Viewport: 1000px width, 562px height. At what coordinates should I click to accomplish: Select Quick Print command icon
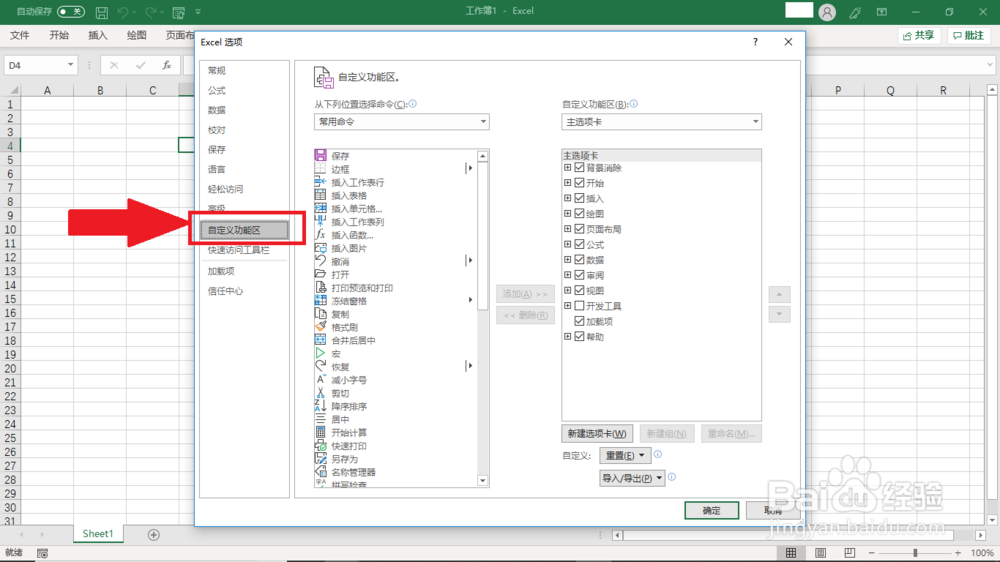(x=320, y=446)
